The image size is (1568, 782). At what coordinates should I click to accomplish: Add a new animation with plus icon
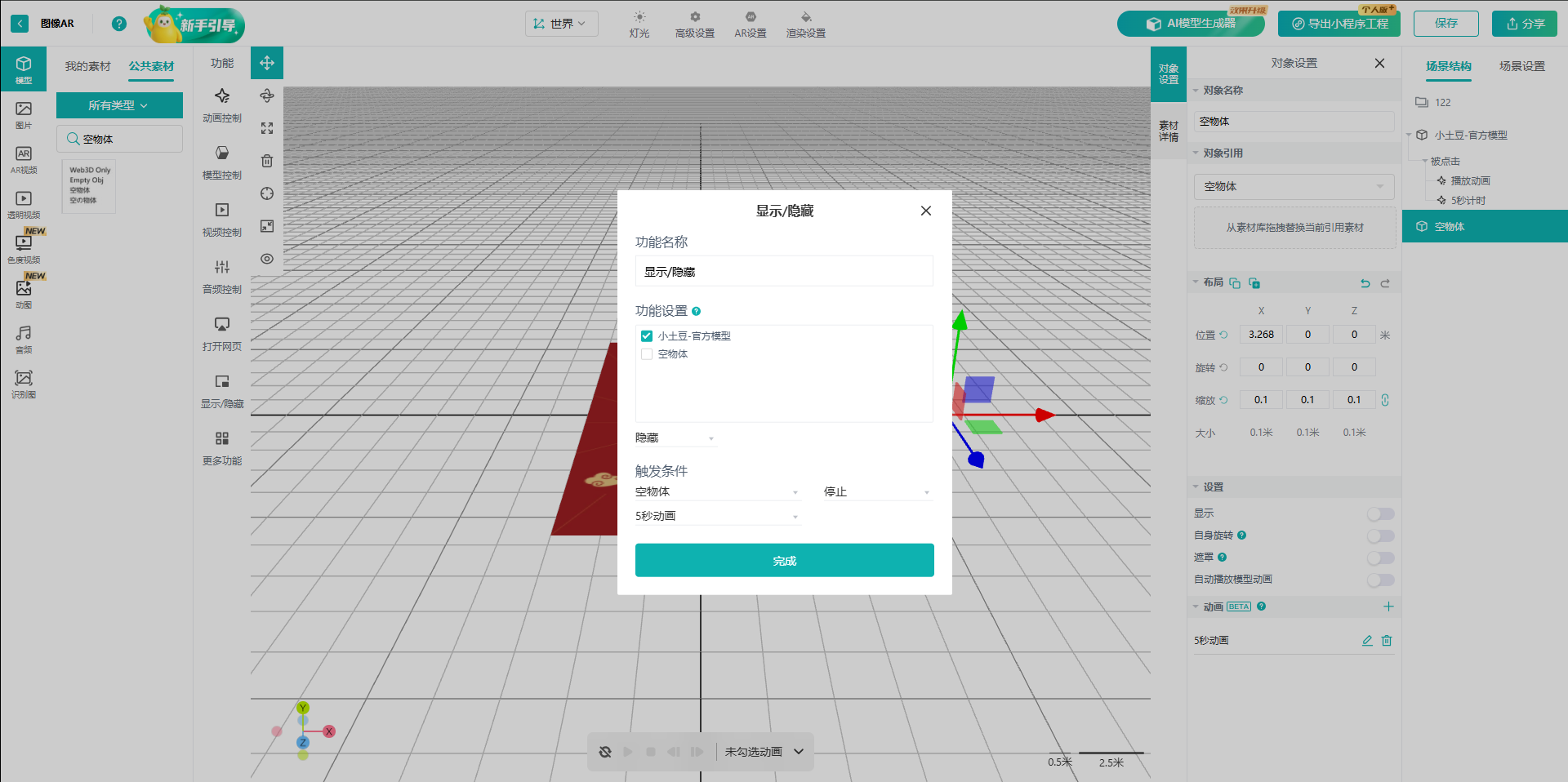tap(1388, 606)
